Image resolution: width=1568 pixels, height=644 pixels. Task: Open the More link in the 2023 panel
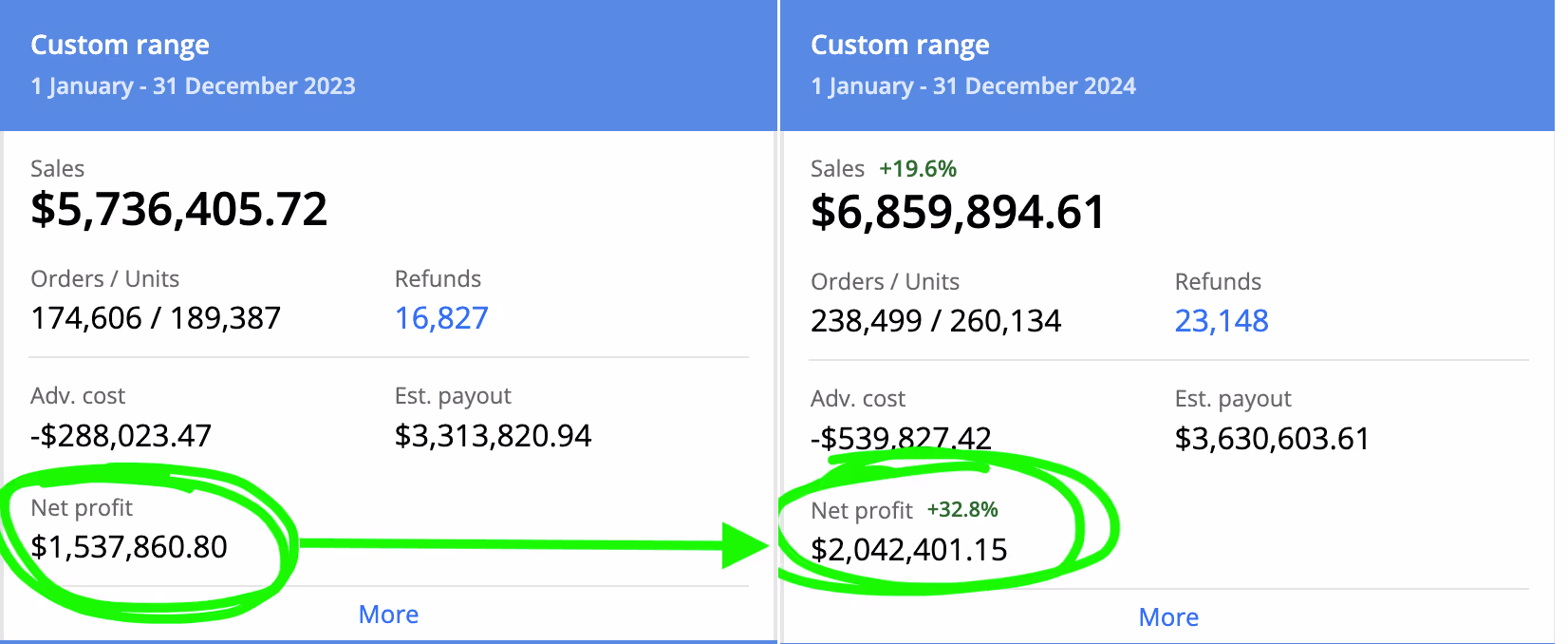click(388, 615)
